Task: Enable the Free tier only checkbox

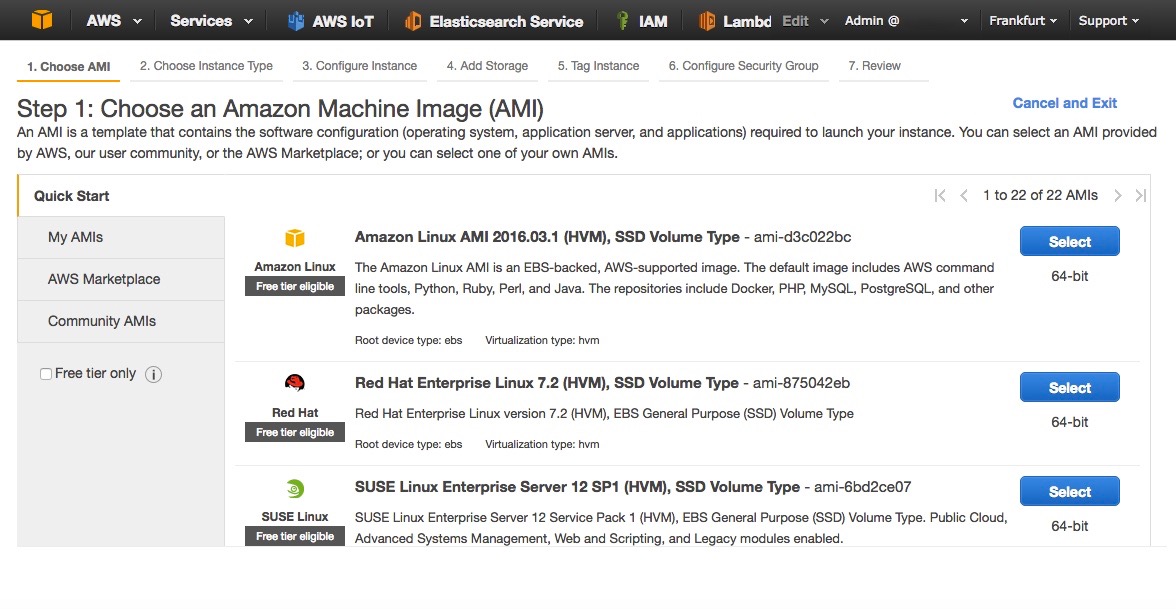Action: [x=46, y=374]
